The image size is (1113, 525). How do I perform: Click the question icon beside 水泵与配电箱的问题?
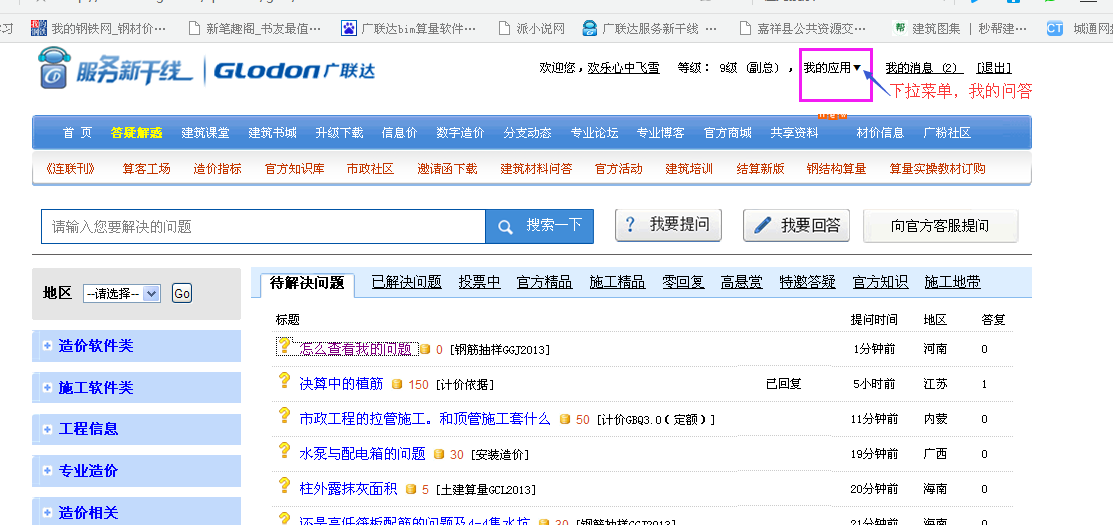tap(285, 451)
